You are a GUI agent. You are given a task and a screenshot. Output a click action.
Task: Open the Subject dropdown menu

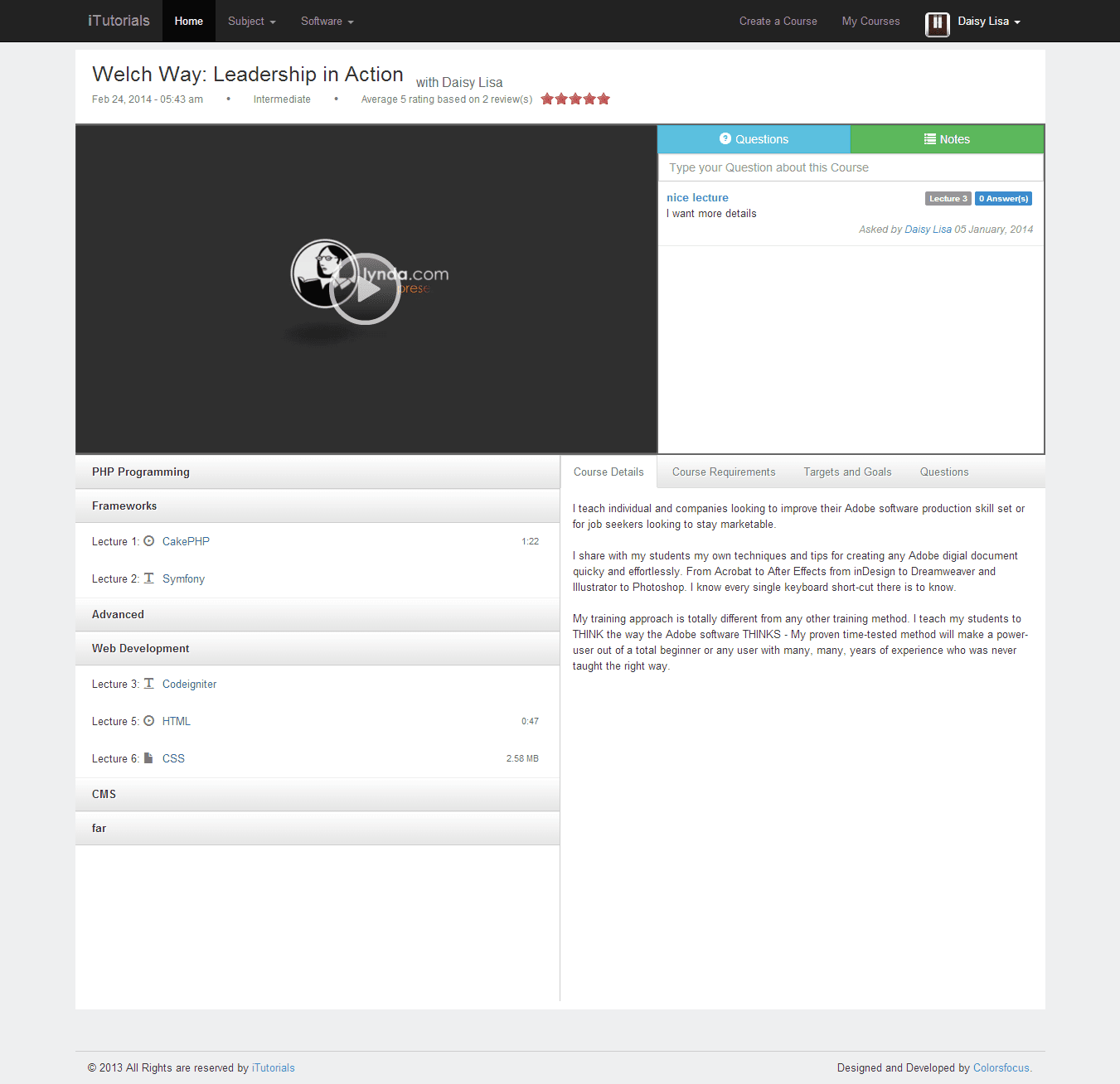[x=252, y=22]
